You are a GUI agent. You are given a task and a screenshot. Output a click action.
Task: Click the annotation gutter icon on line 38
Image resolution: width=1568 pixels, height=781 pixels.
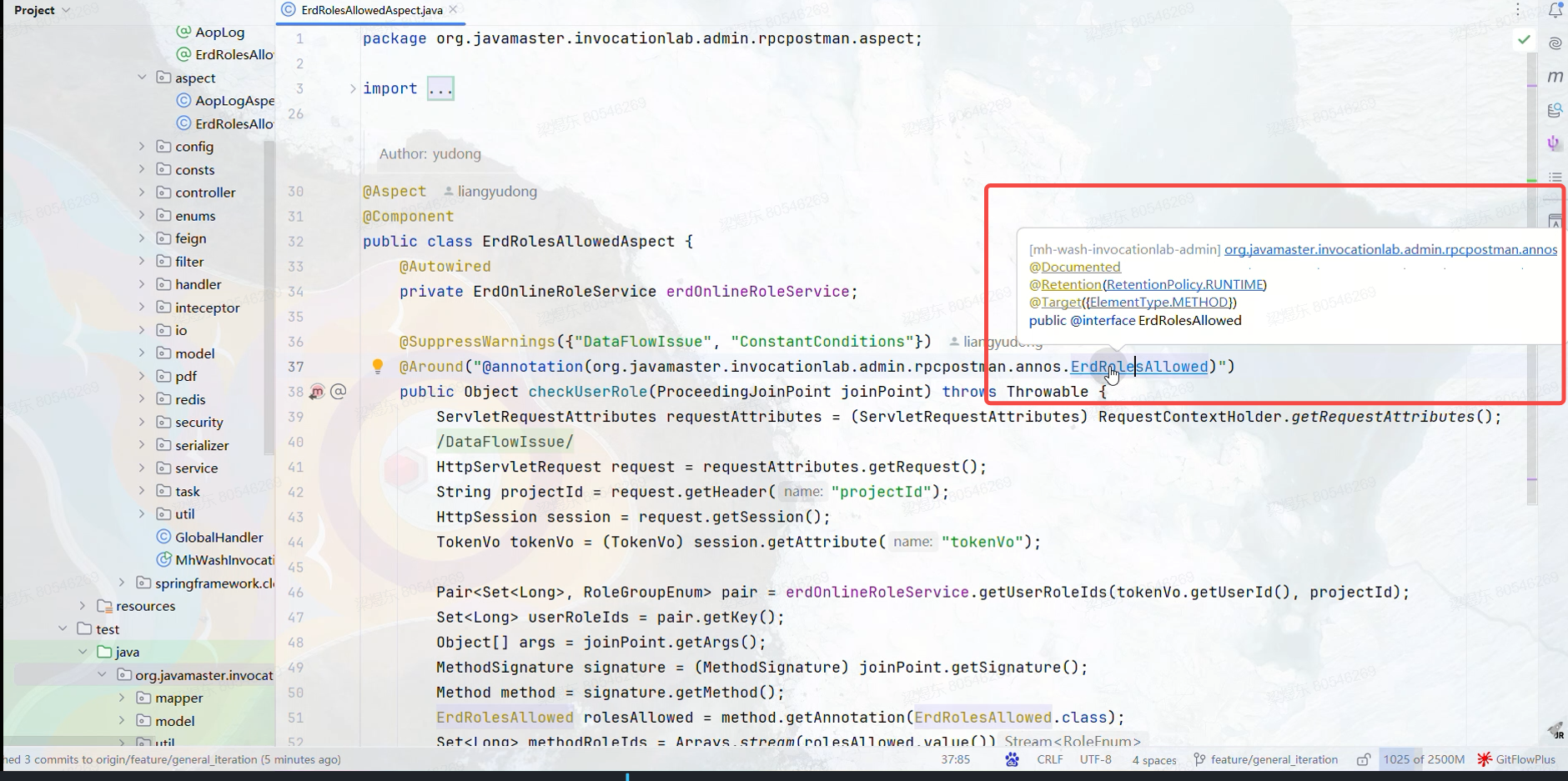339,392
